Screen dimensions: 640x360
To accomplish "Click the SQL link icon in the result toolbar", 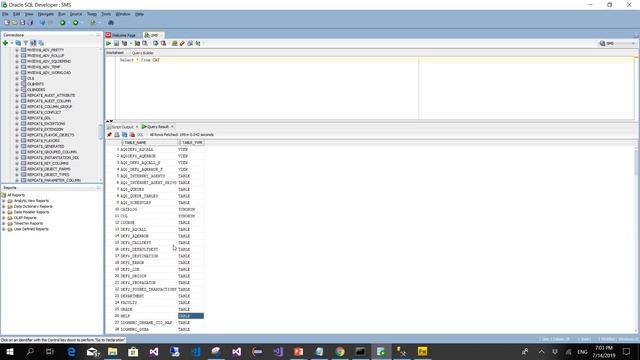I will (140, 135).
